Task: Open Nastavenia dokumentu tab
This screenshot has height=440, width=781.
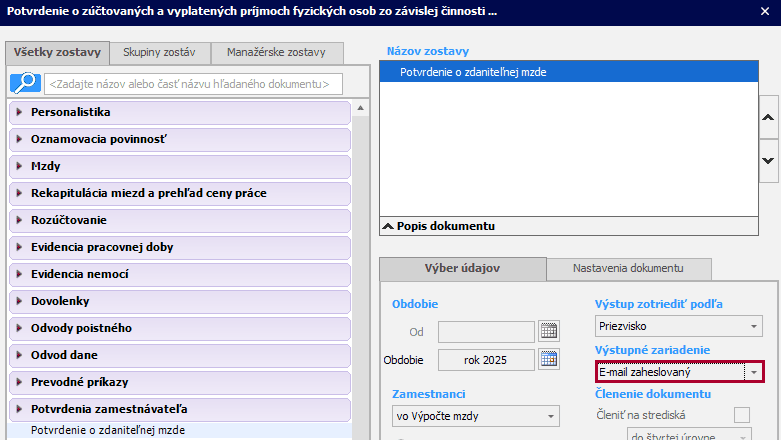Action: (x=628, y=268)
